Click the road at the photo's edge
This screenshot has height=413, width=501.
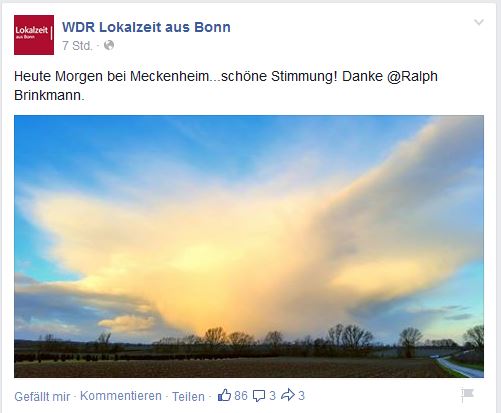[x=461, y=367]
